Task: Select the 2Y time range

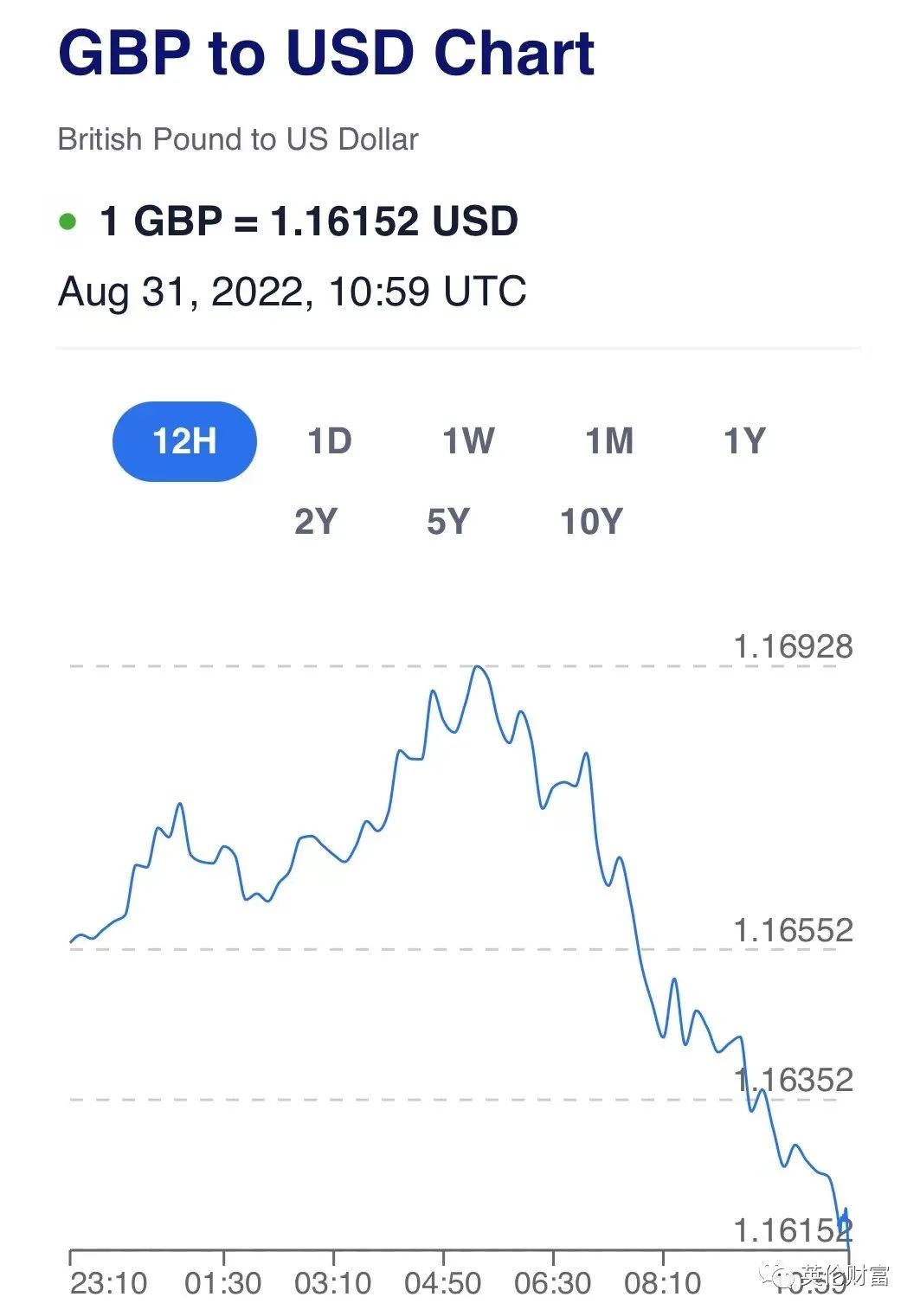Action: coord(316,522)
